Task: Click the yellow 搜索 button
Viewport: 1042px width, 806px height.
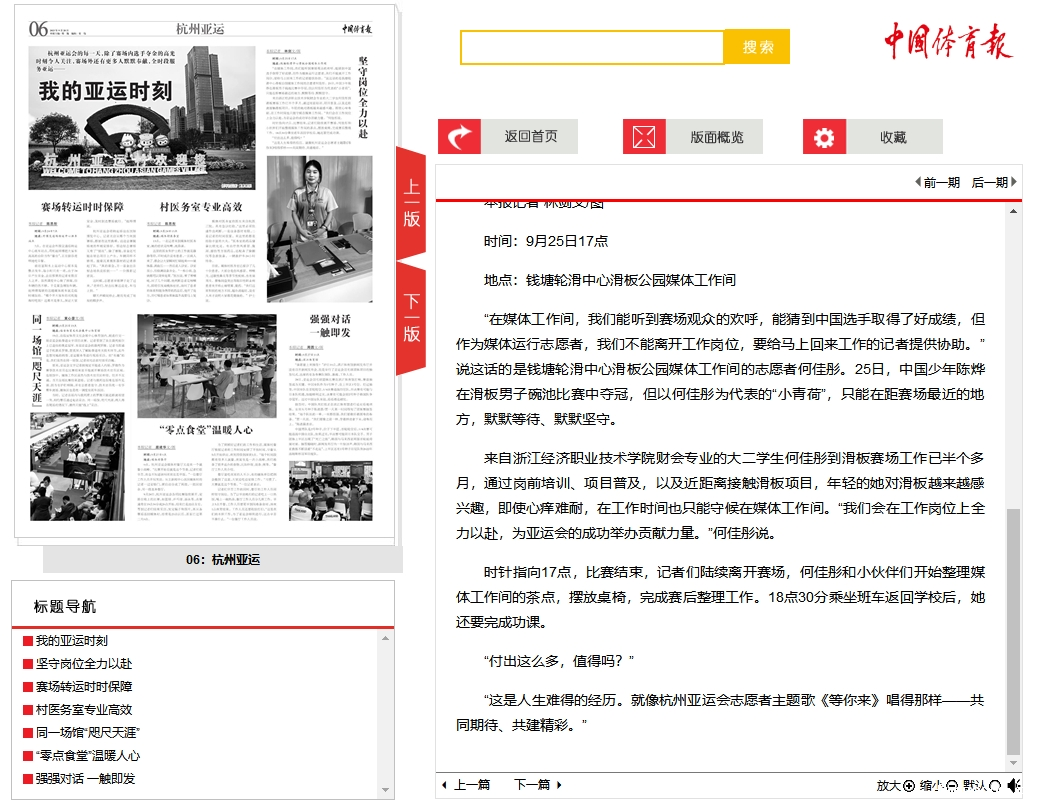Action: coord(757,47)
